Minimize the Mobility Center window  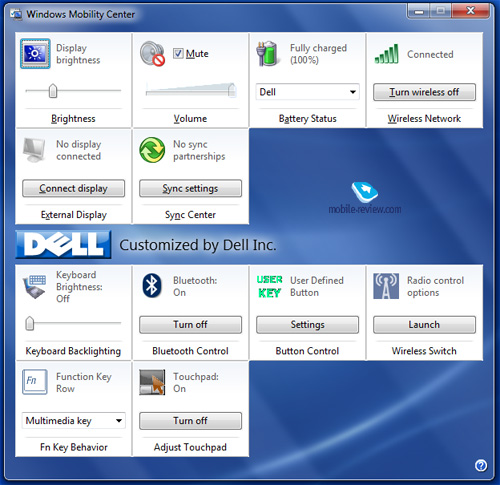coord(419,11)
